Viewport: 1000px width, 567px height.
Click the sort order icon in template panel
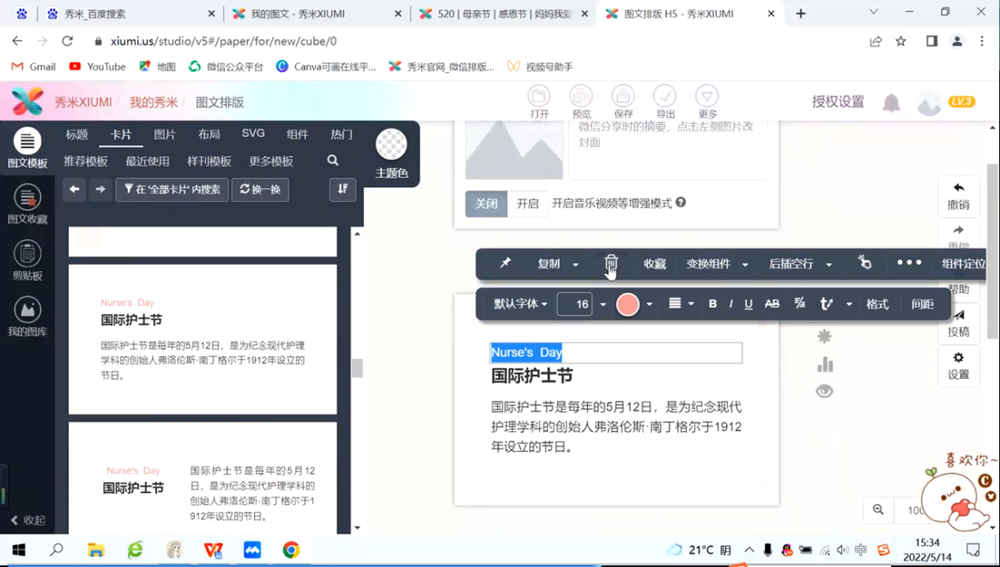[342, 189]
